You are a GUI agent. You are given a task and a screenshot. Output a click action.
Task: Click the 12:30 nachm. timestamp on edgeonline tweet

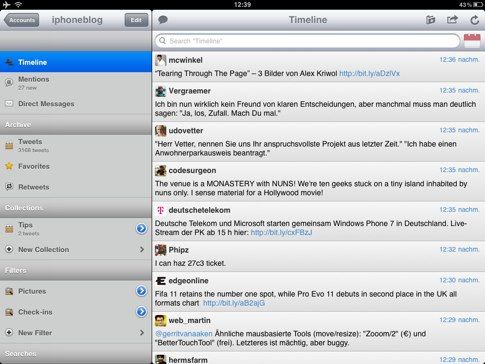click(x=459, y=280)
